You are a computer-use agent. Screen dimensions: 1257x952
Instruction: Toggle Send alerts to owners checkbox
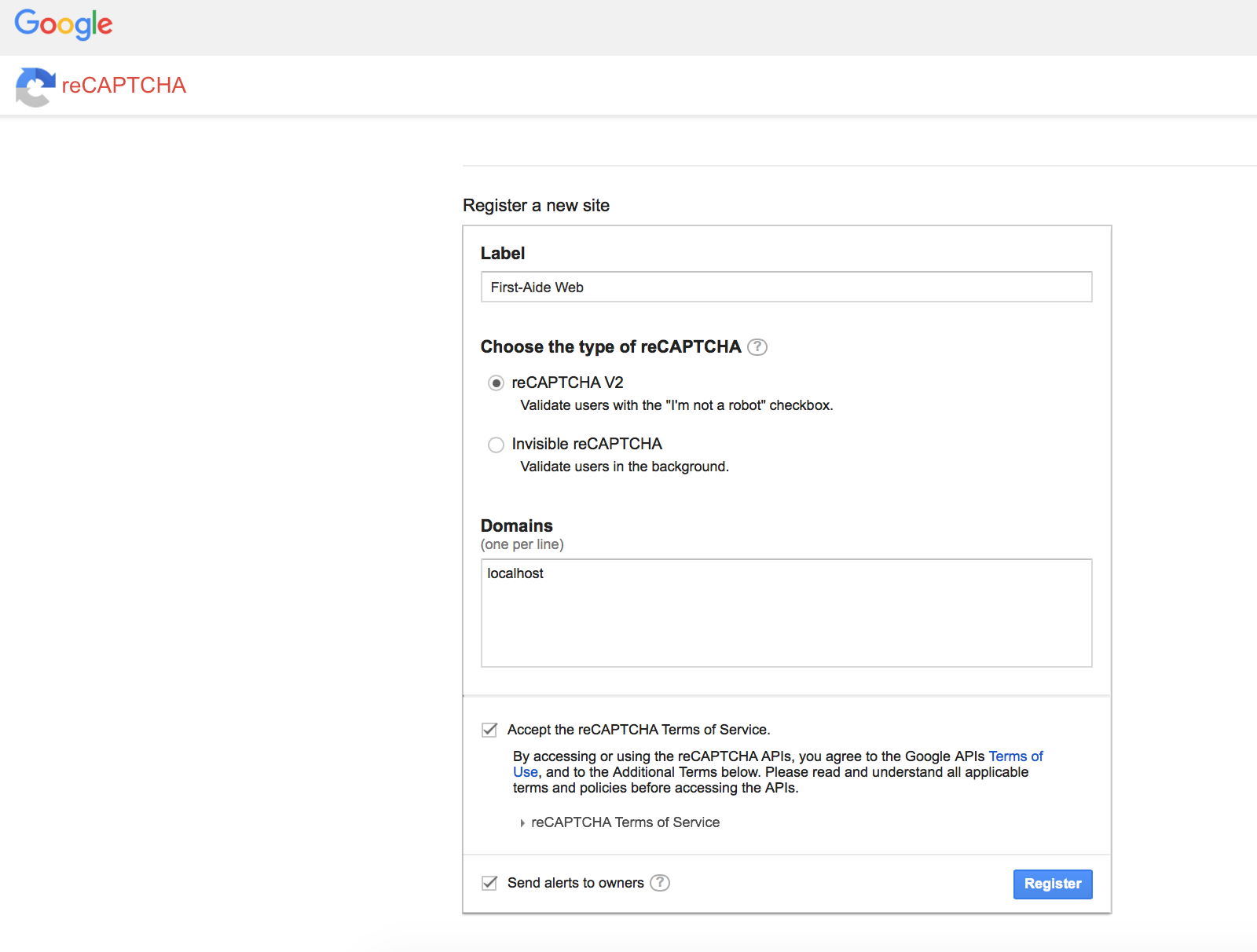point(489,883)
